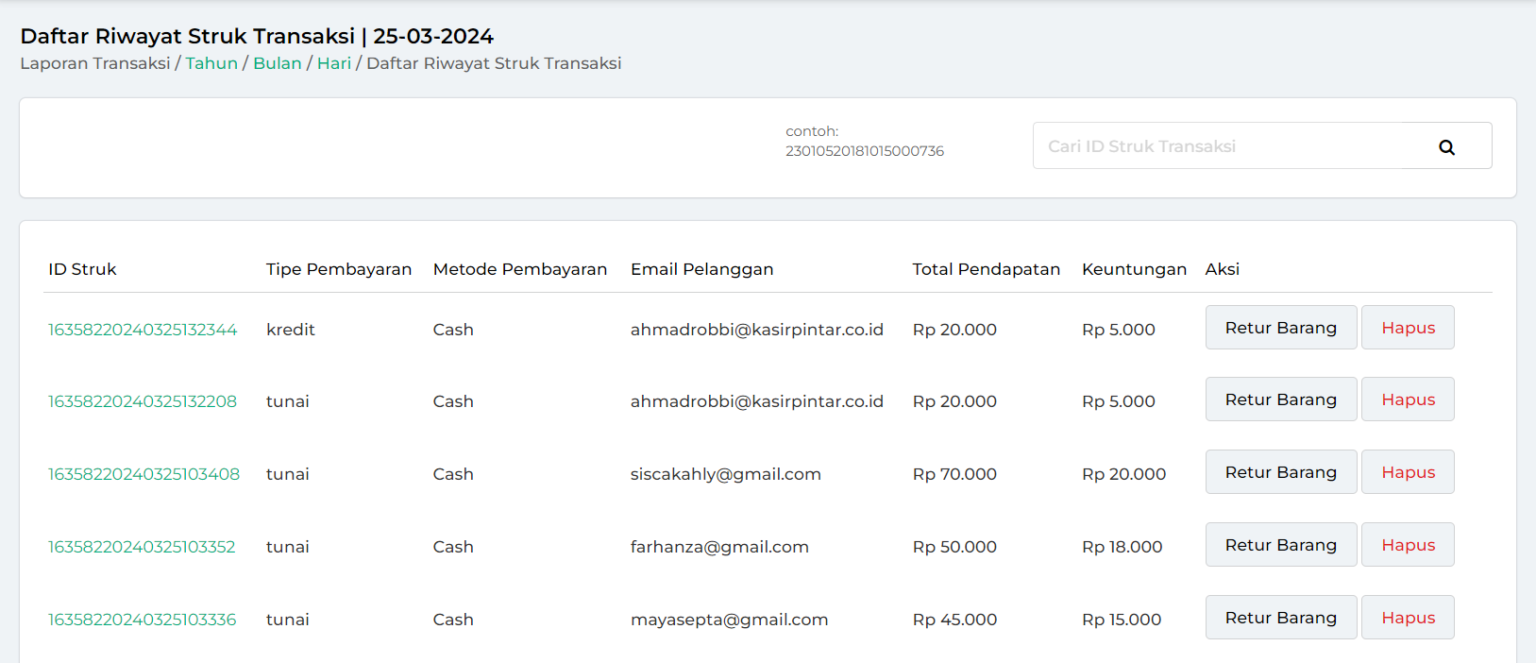
Task: Delete mayasepta@gmail.com transaction with Hapus
Action: pos(1407,618)
